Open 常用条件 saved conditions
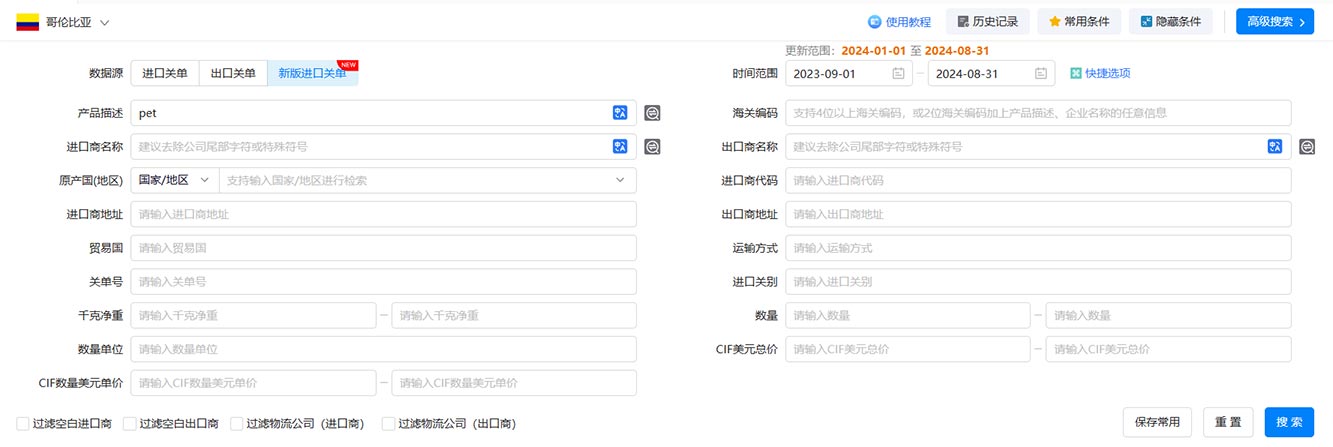1333x447 pixels. pos(1079,21)
